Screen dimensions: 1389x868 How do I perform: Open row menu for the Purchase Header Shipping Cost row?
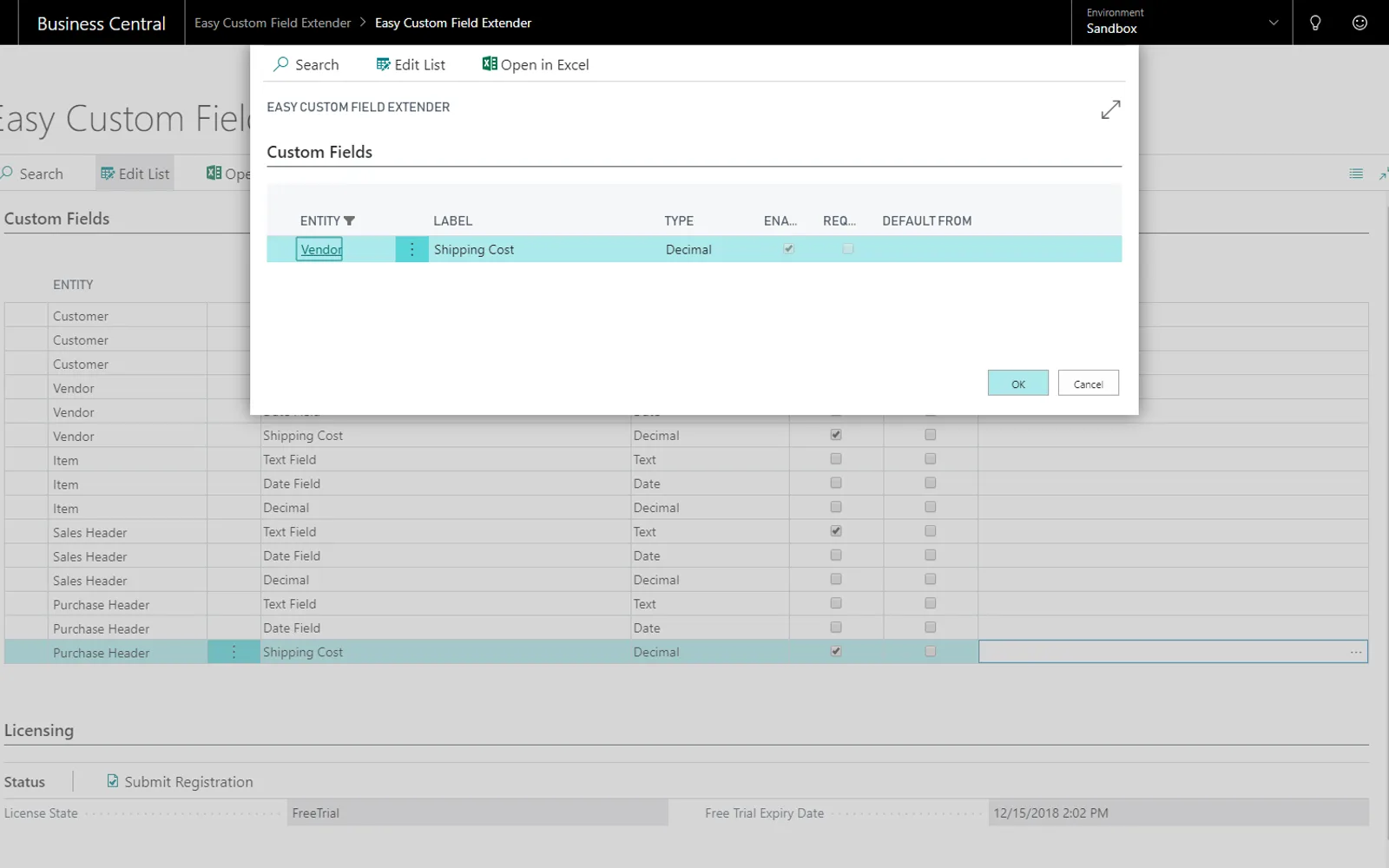click(234, 652)
